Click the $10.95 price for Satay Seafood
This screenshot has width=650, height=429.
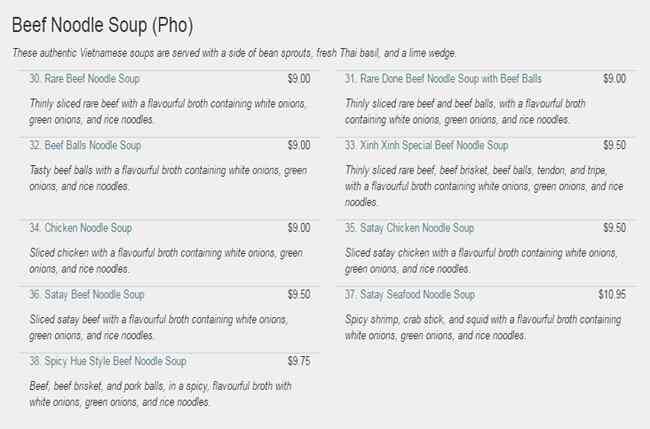coord(611,295)
